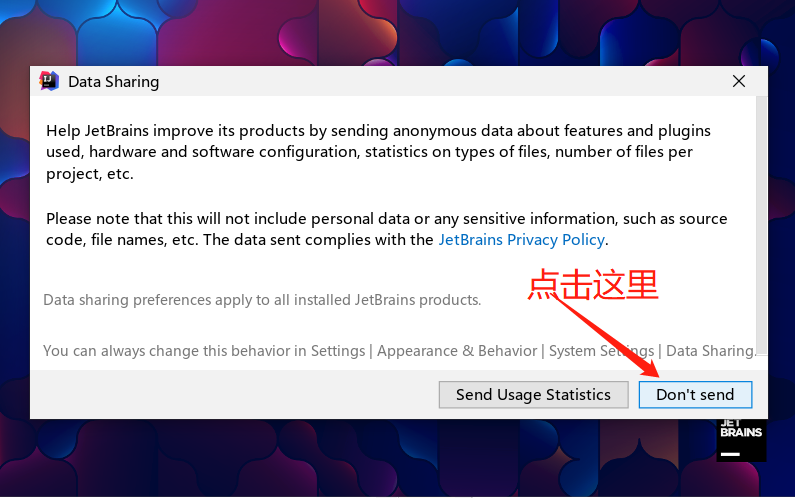Select the 'Help JetBrains improve' paragraph

[378, 152]
